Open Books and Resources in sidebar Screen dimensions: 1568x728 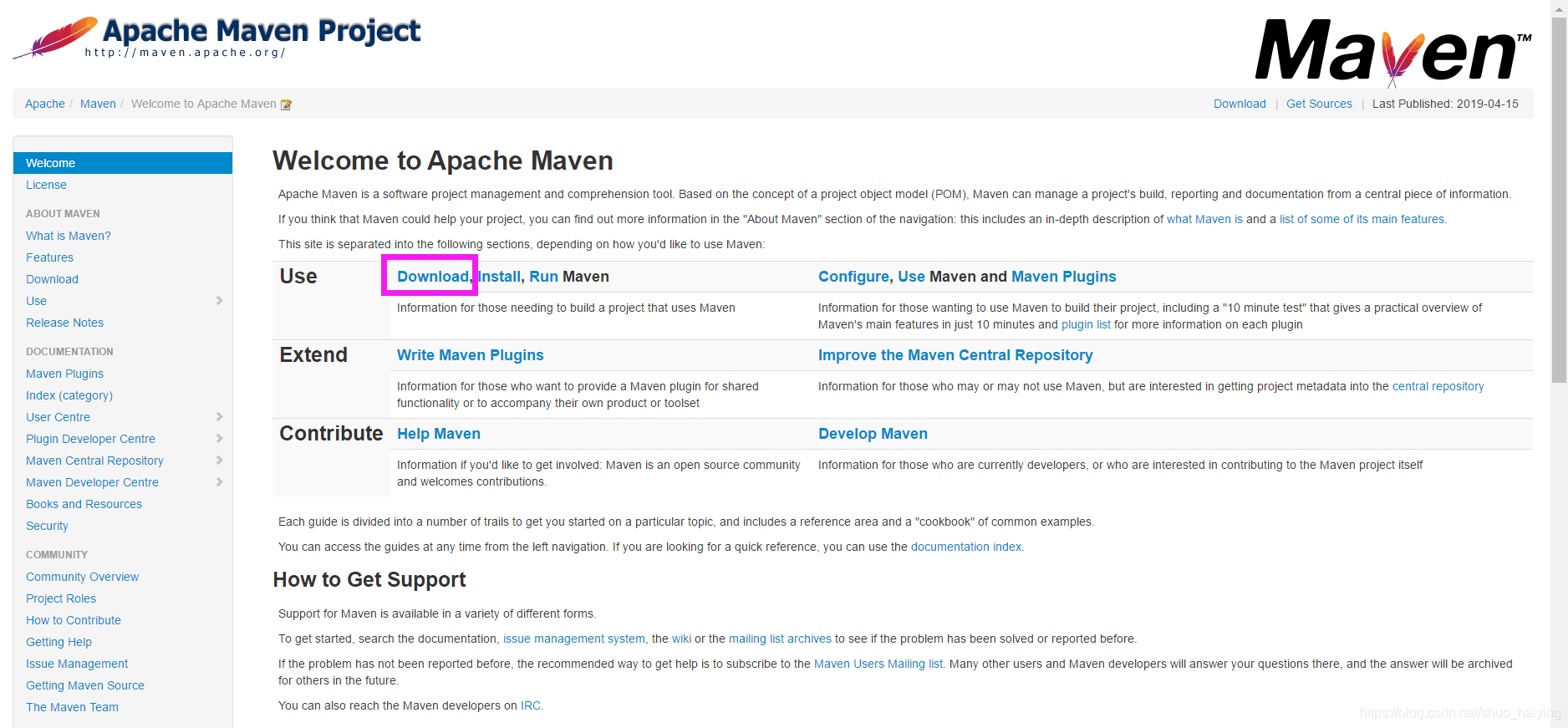84,504
